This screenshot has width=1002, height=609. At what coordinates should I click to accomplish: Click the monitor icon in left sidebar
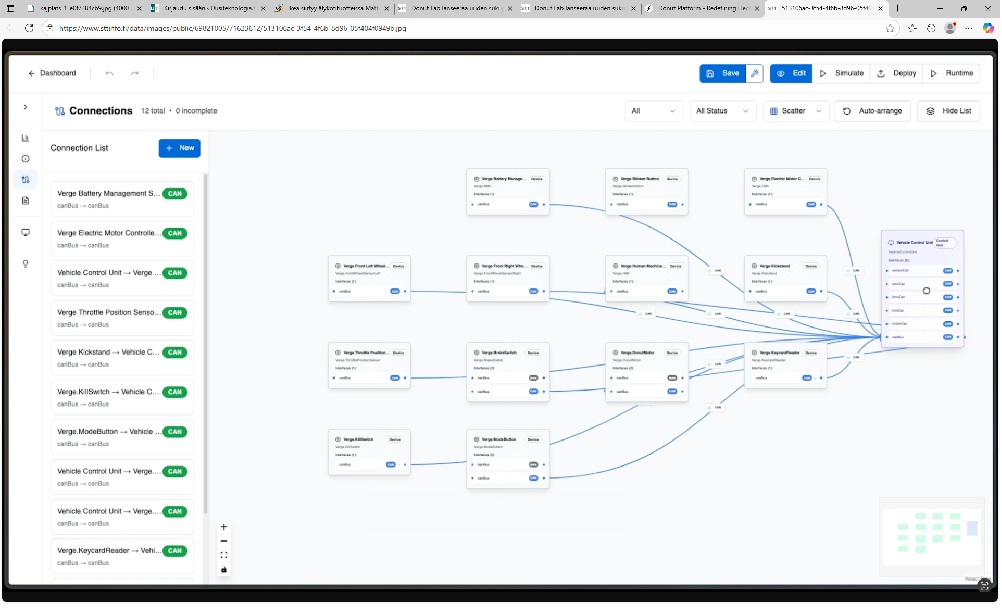pyautogui.click(x=25, y=232)
